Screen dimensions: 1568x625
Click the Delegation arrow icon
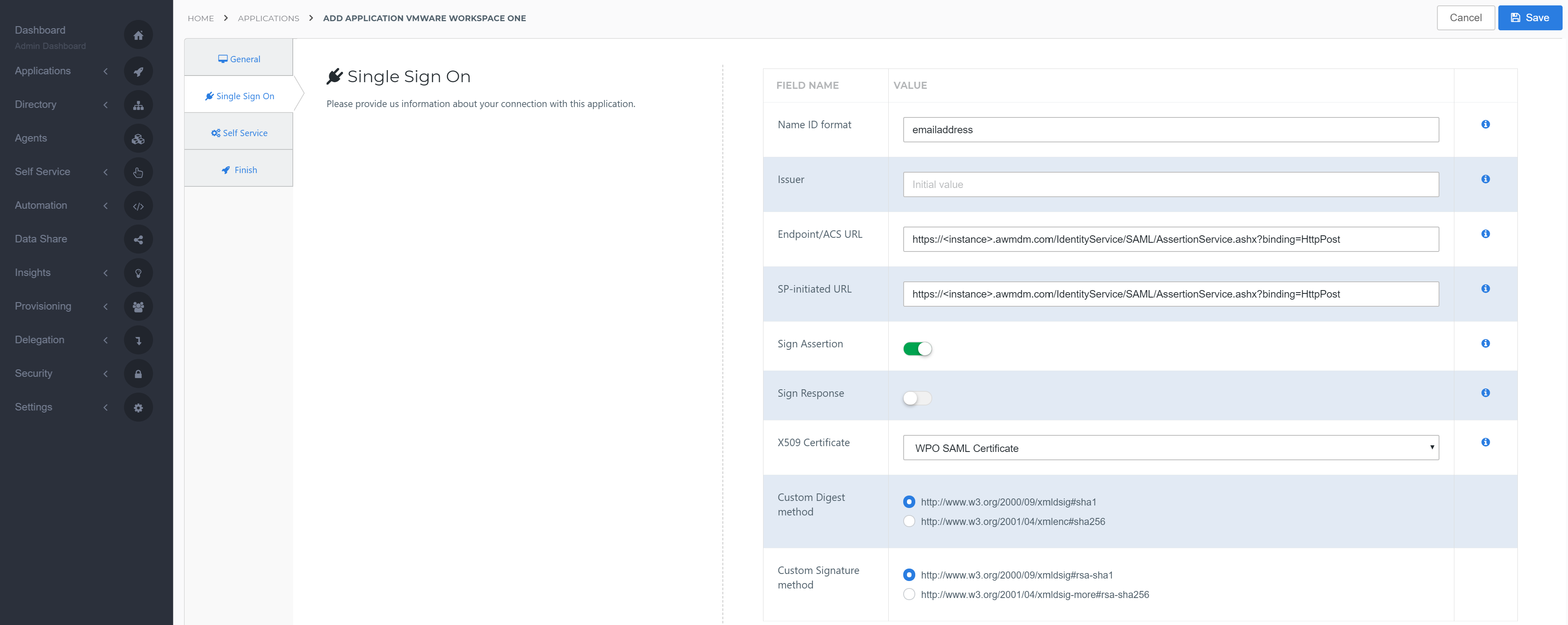(138, 341)
